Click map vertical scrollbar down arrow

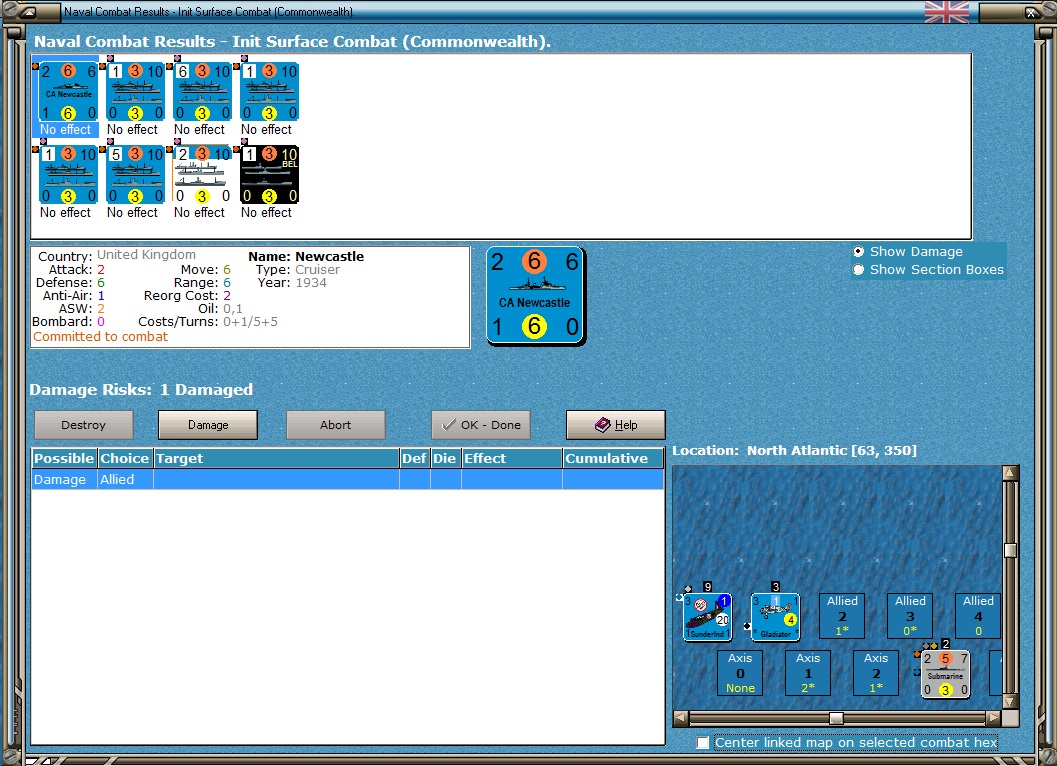[1010, 702]
